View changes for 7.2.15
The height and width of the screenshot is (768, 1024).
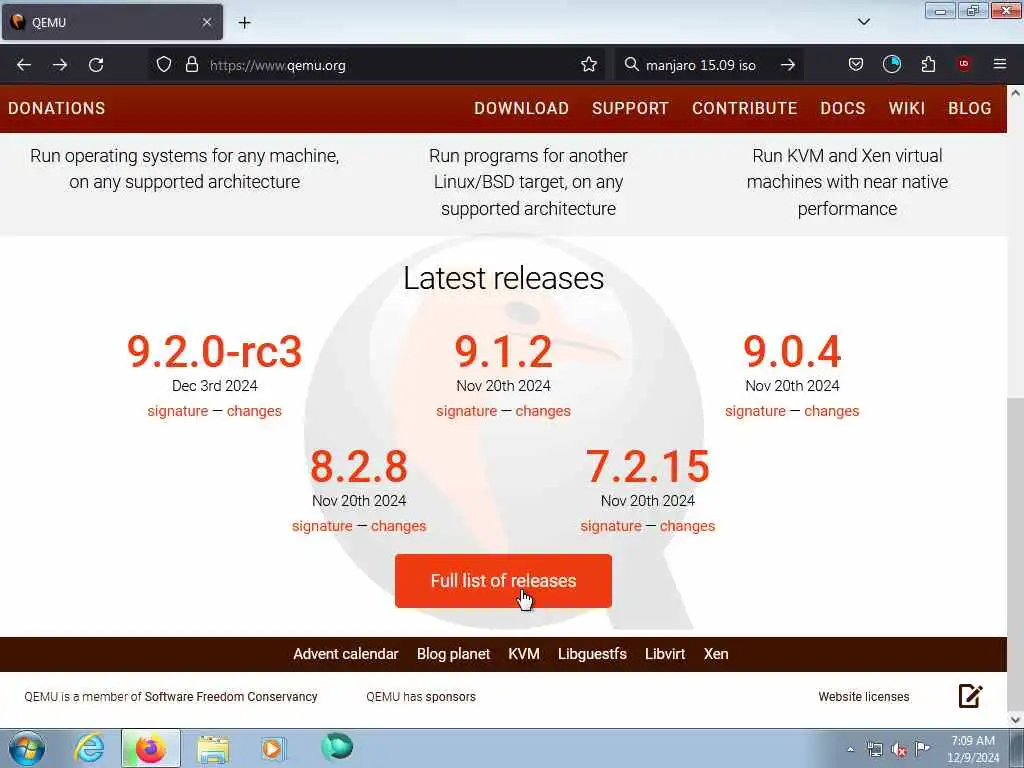pyautogui.click(x=687, y=526)
